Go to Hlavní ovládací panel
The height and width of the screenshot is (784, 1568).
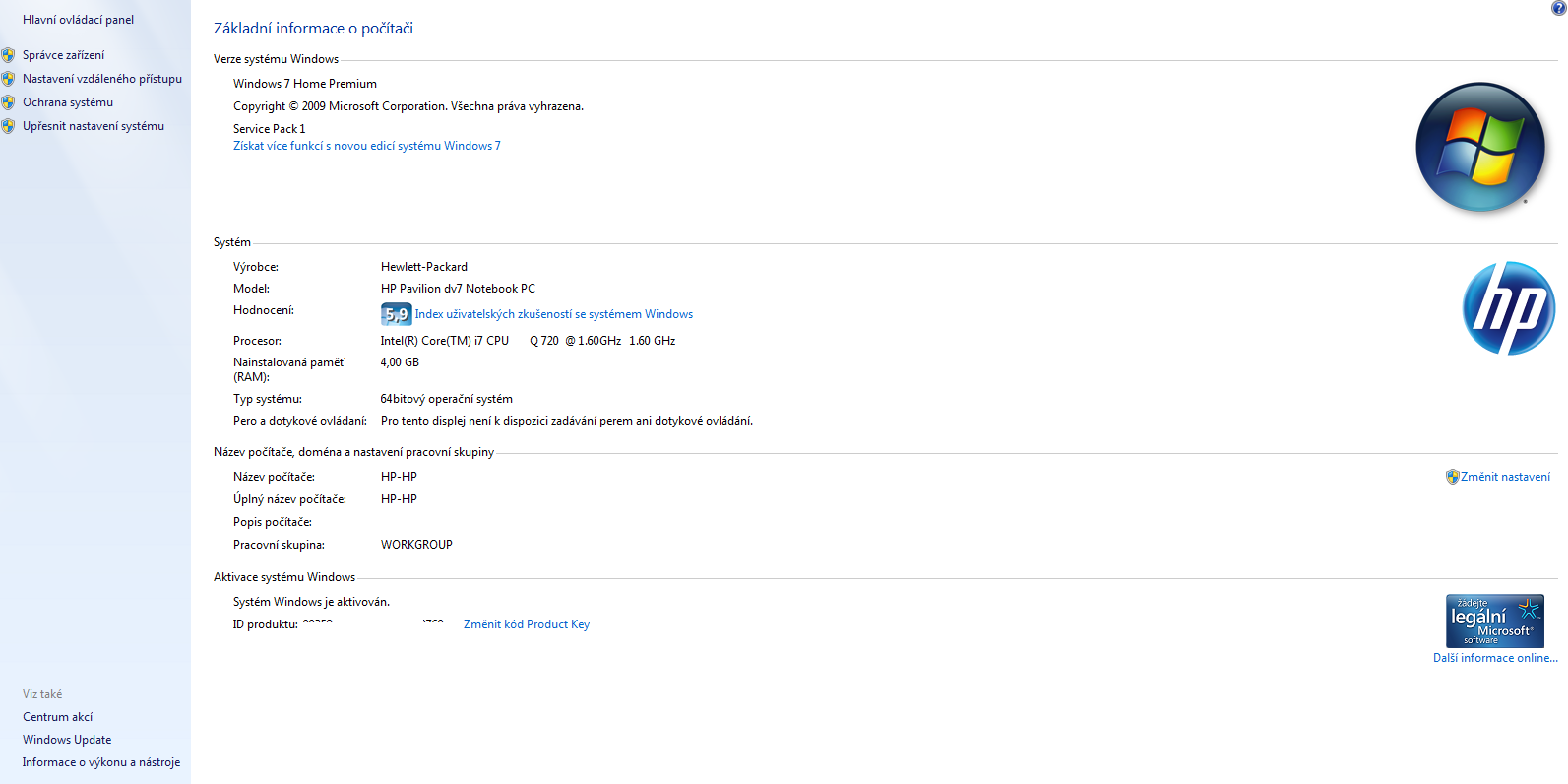tap(78, 20)
